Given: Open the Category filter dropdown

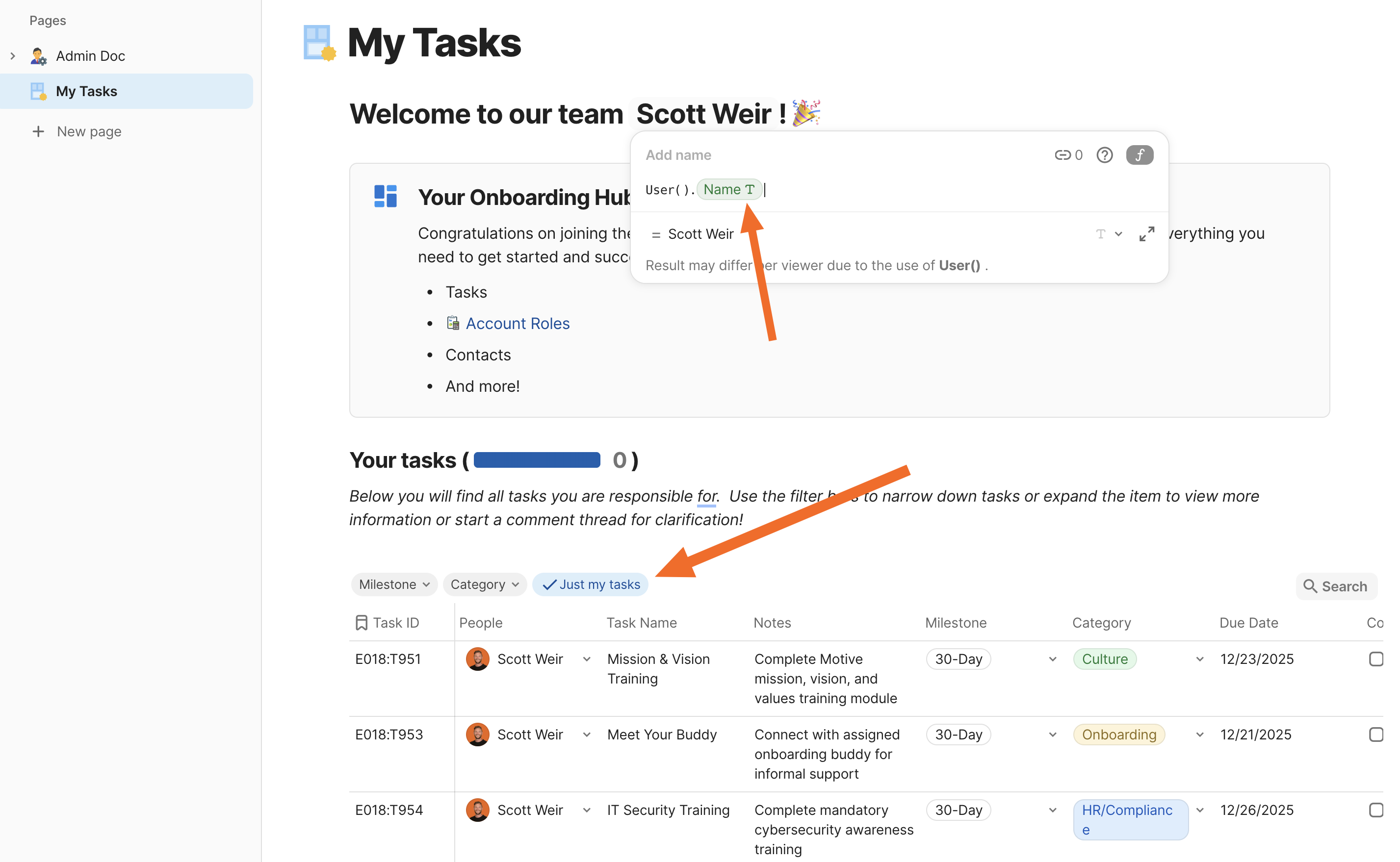Looking at the screenshot, I should 484,584.
